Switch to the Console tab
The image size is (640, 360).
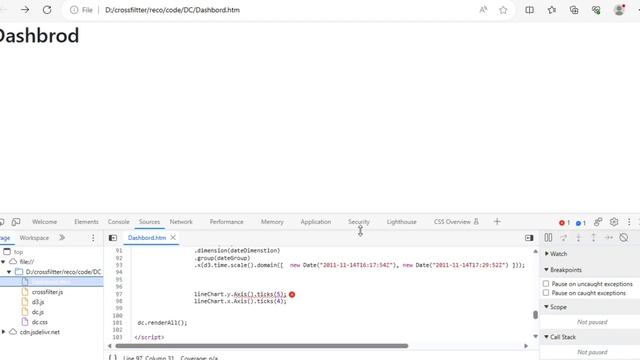coord(118,222)
